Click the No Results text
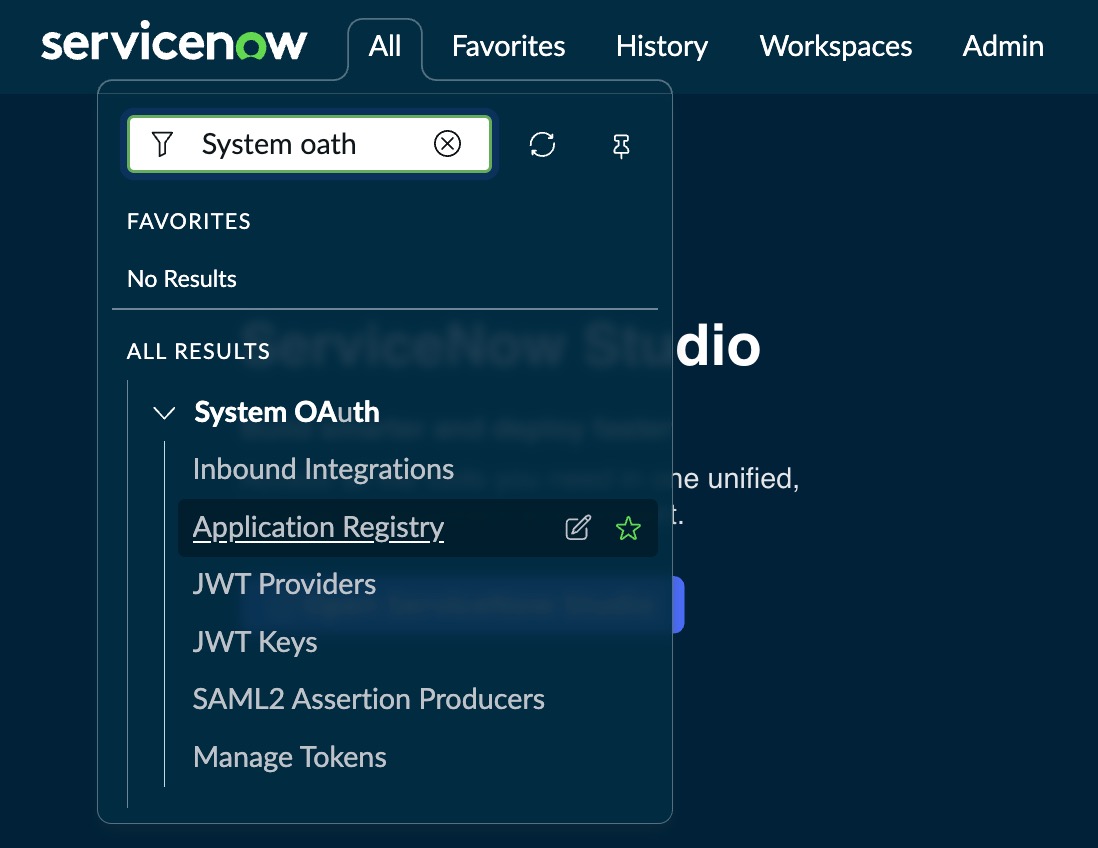This screenshot has height=848, width=1098. [181, 279]
